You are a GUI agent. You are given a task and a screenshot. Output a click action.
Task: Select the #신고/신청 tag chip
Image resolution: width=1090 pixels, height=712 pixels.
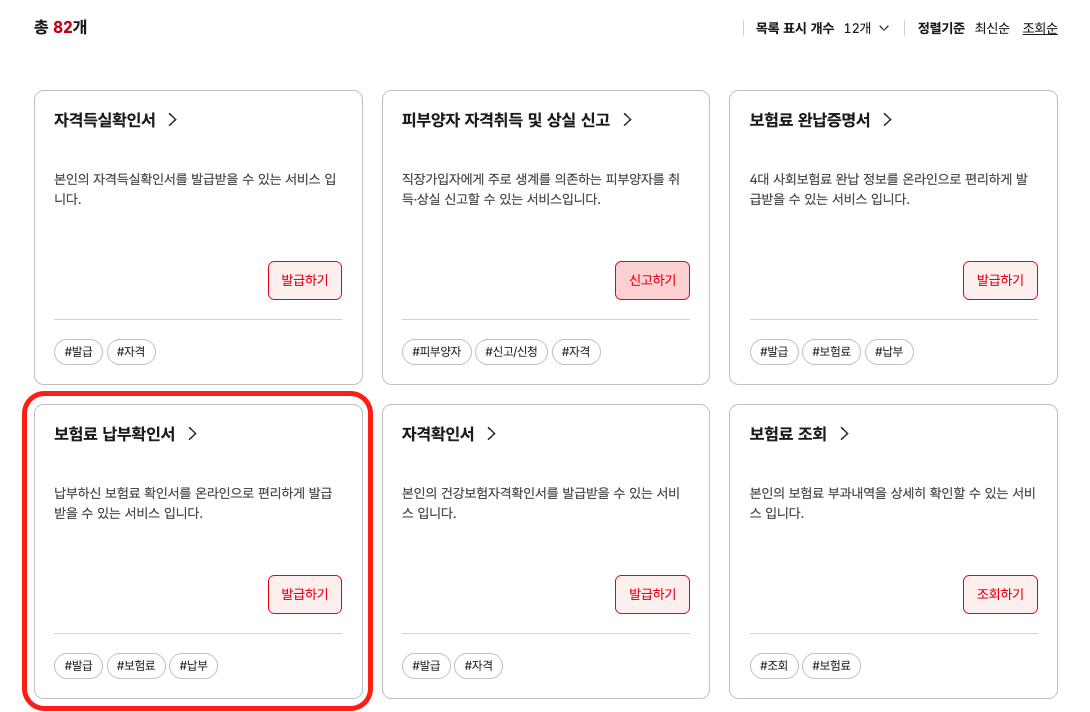click(x=511, y=351)
